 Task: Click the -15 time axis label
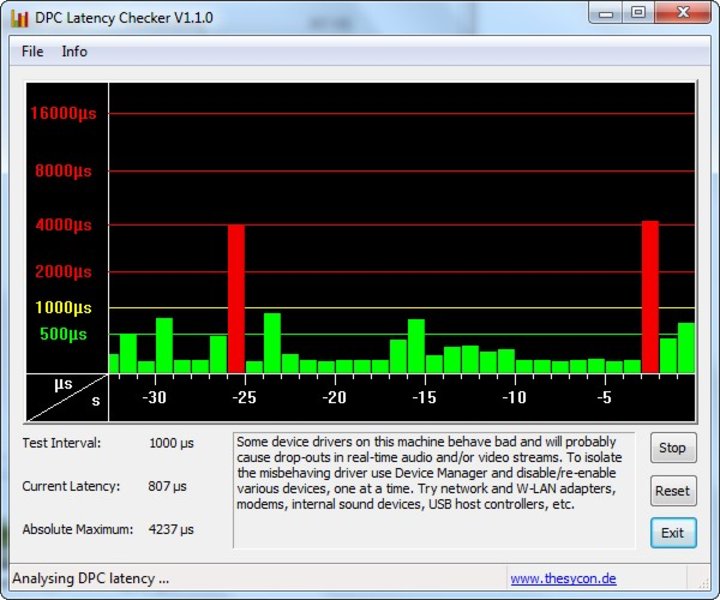pyautogui.click(x=424, y=398)
